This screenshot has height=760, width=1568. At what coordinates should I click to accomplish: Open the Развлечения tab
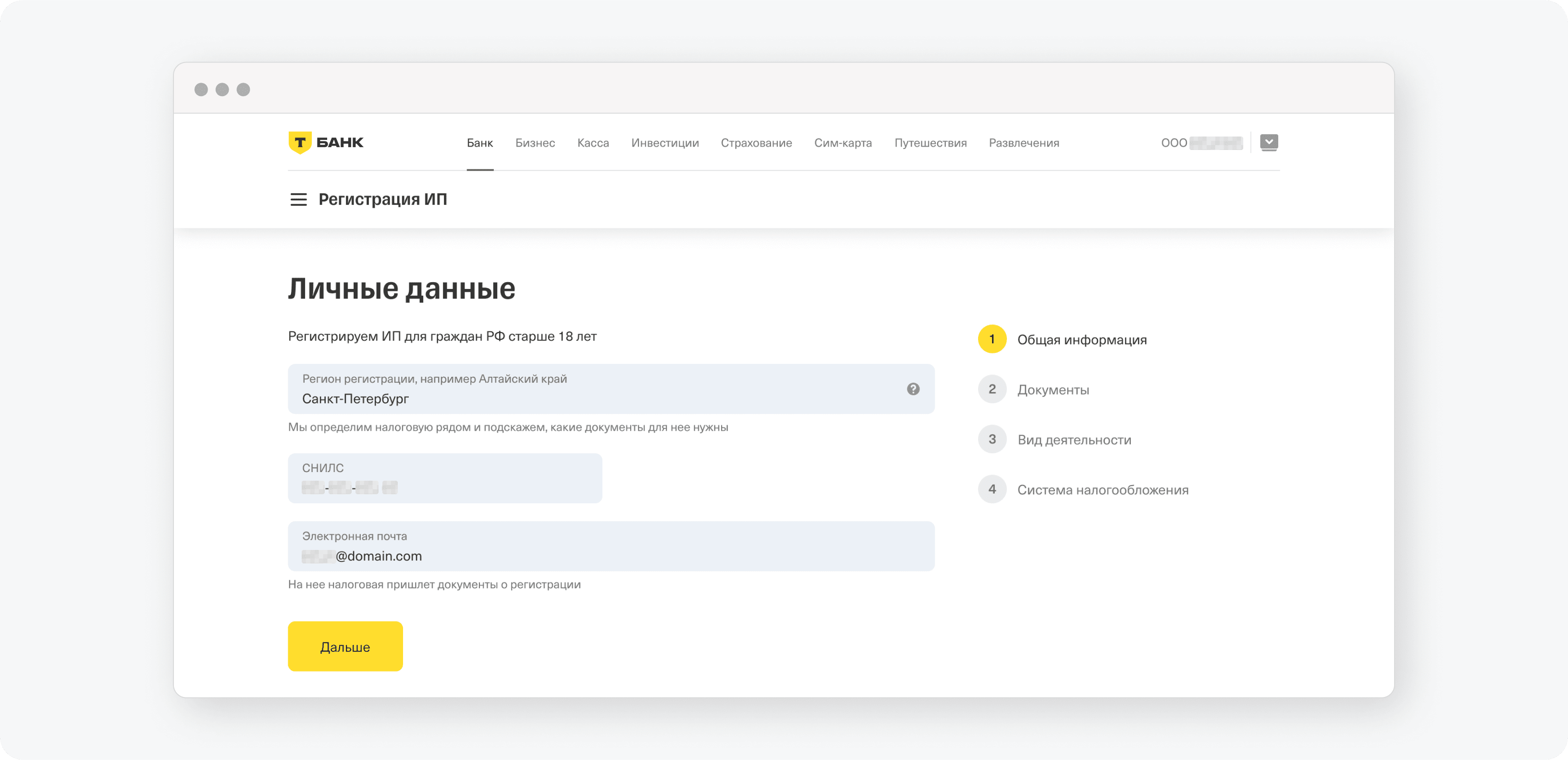point(1024,143)
